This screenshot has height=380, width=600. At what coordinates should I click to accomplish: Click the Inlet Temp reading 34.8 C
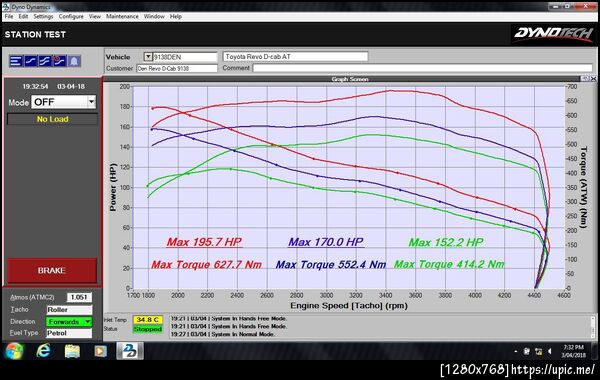pos(148,320)
